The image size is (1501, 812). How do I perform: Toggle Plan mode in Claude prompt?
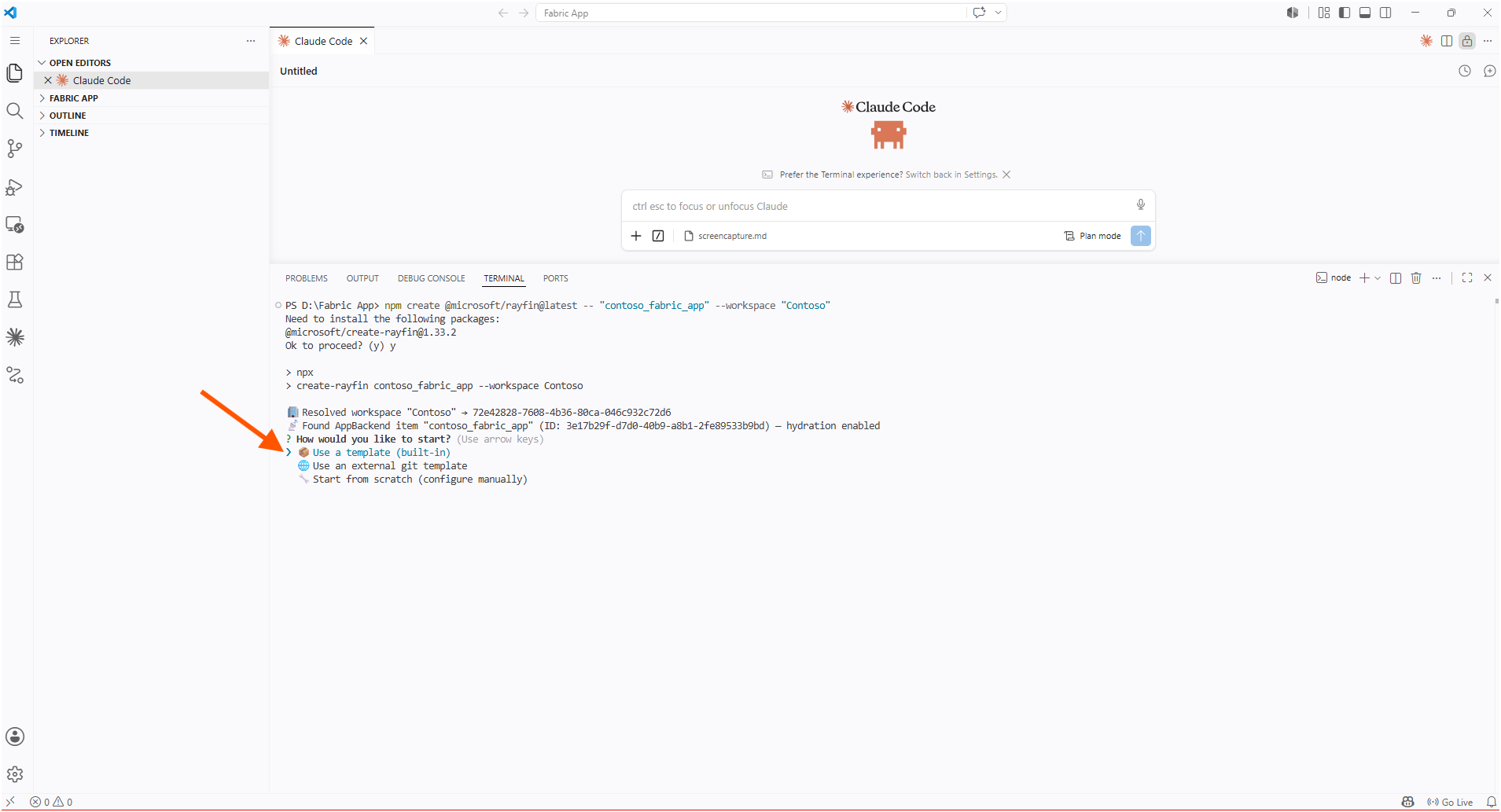click(1093, 236)
